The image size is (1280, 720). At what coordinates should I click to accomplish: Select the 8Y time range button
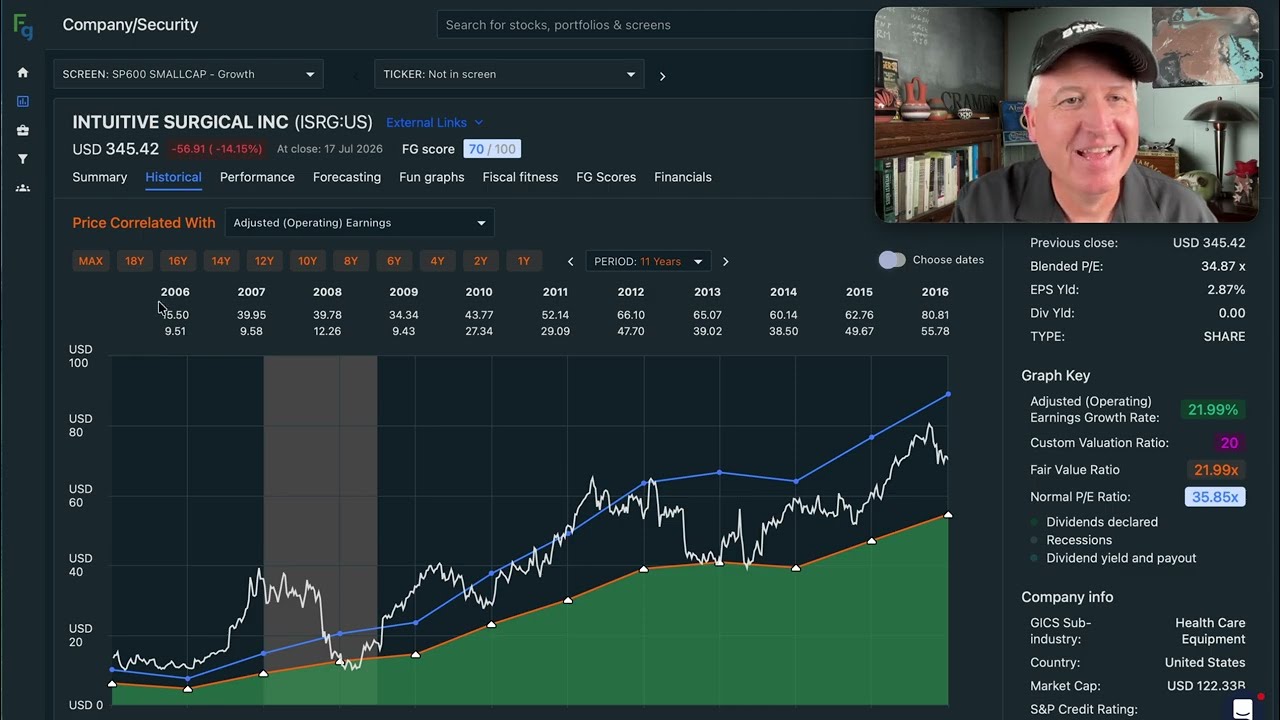pos(350,261)
